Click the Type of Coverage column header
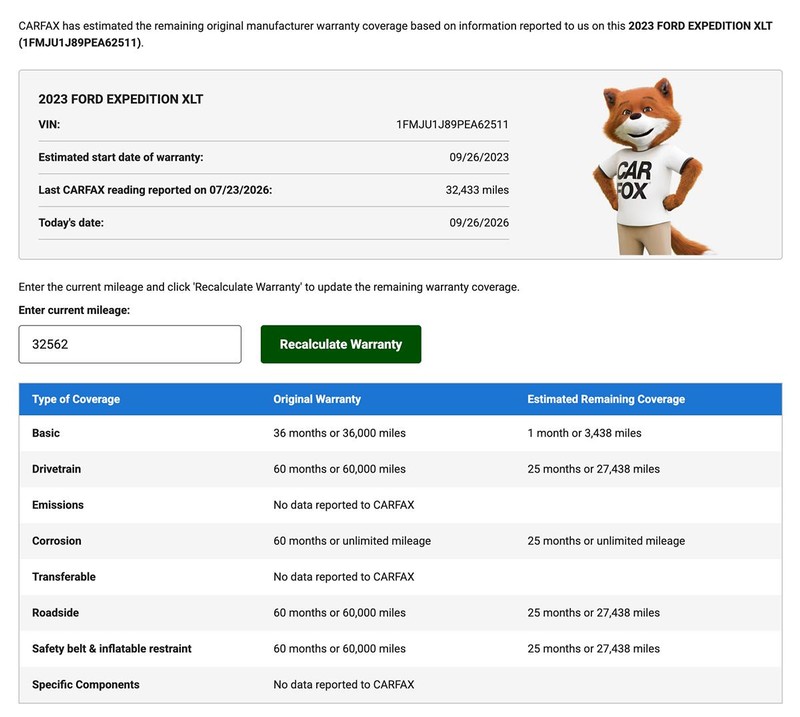 coord(76,399)
